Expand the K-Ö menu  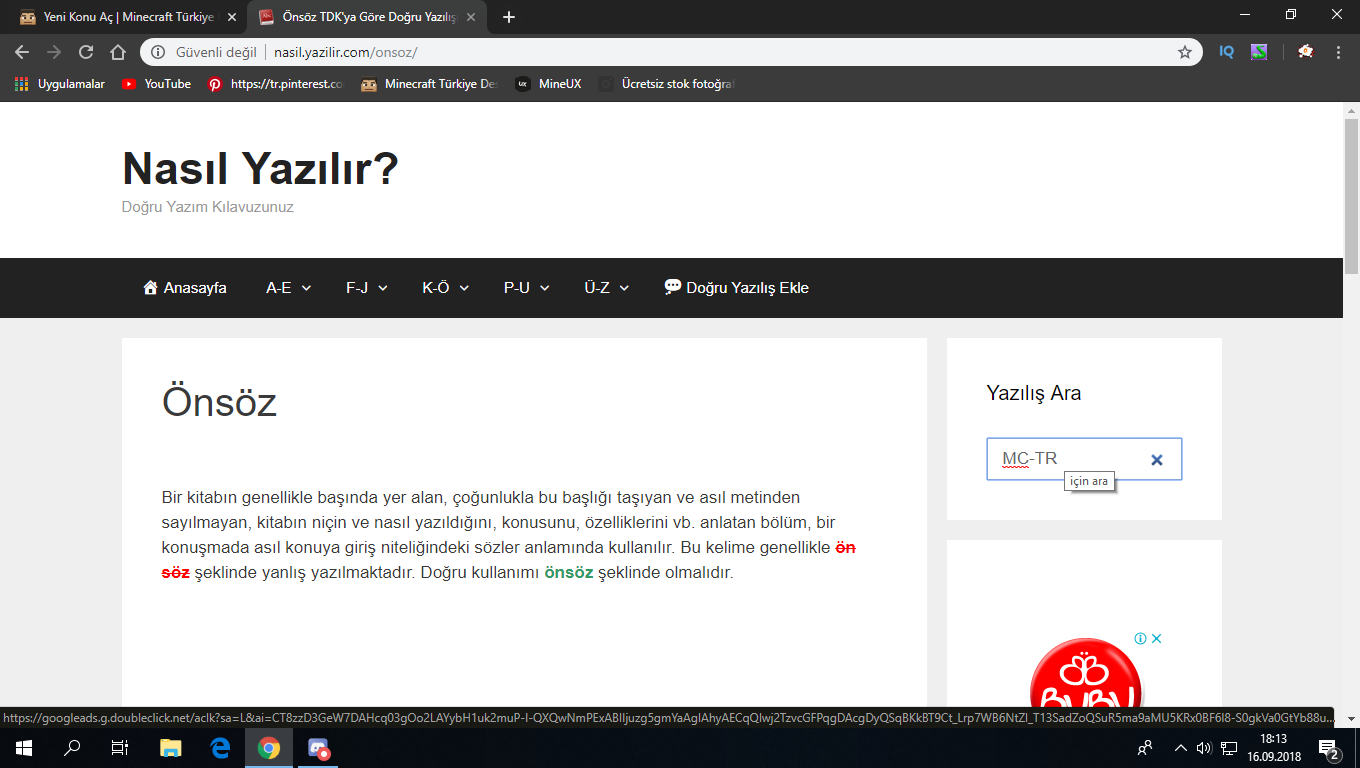click(x=446, y=288)
